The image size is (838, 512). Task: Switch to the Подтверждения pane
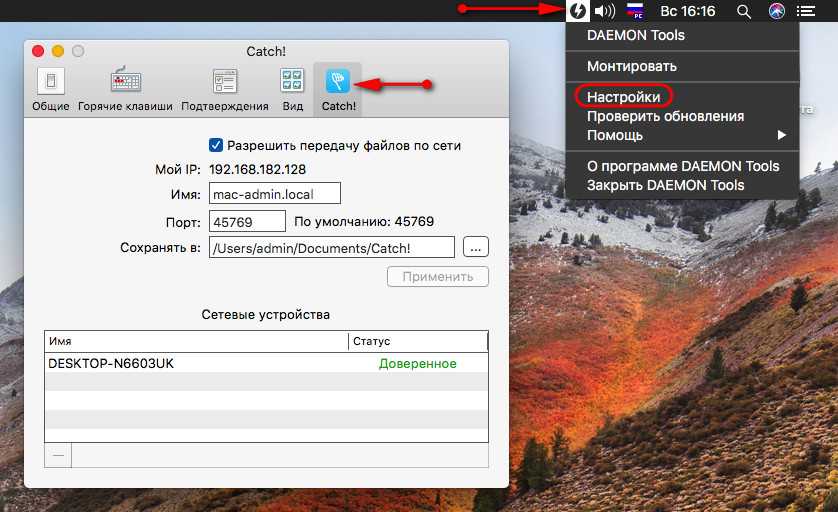tap(225, 88)
